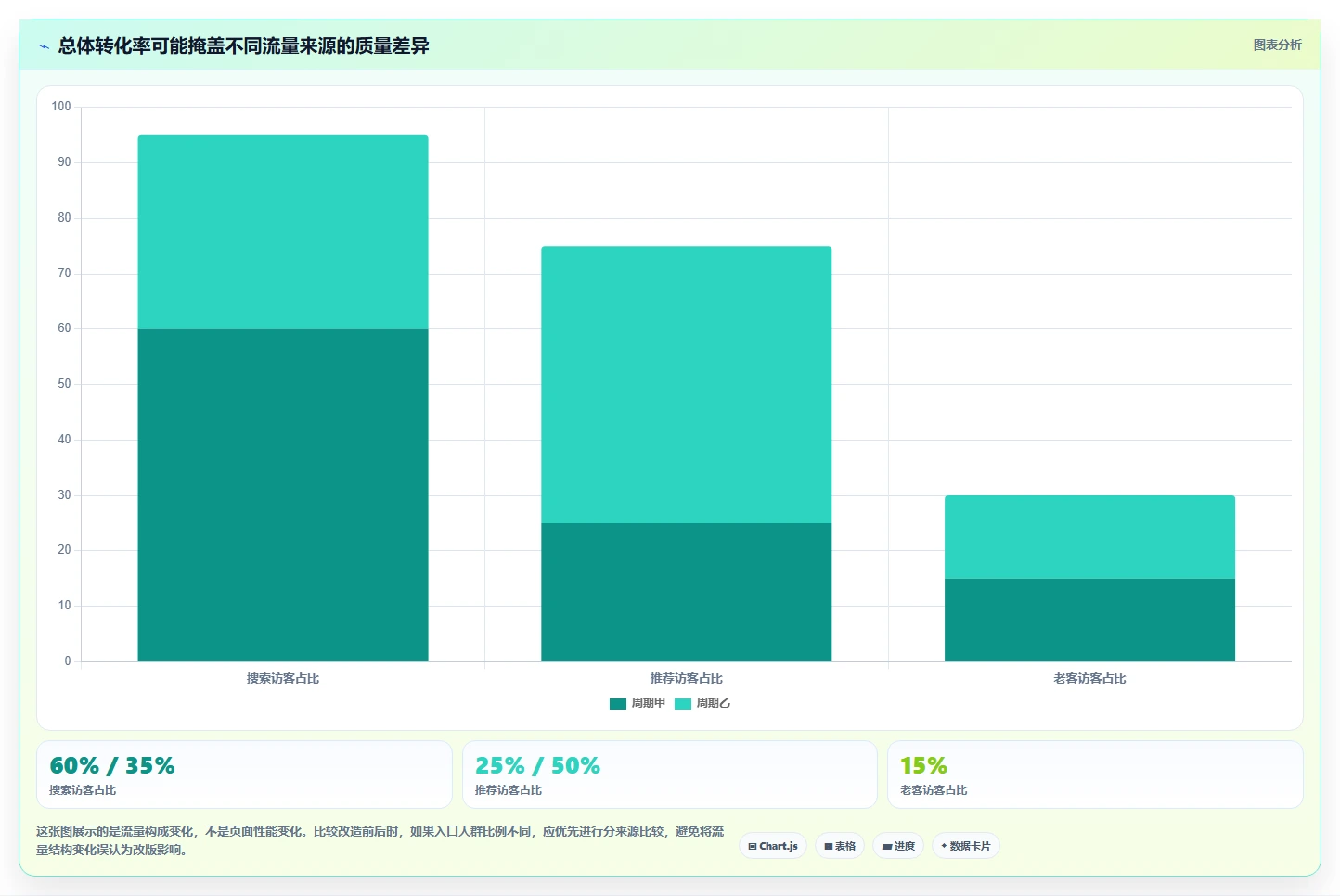The width and height of the screenshot is (1340, 896).
Task: Click the dark 周期甲 segment of the 老客访客占比 bar
Action: pos(1089,620)
